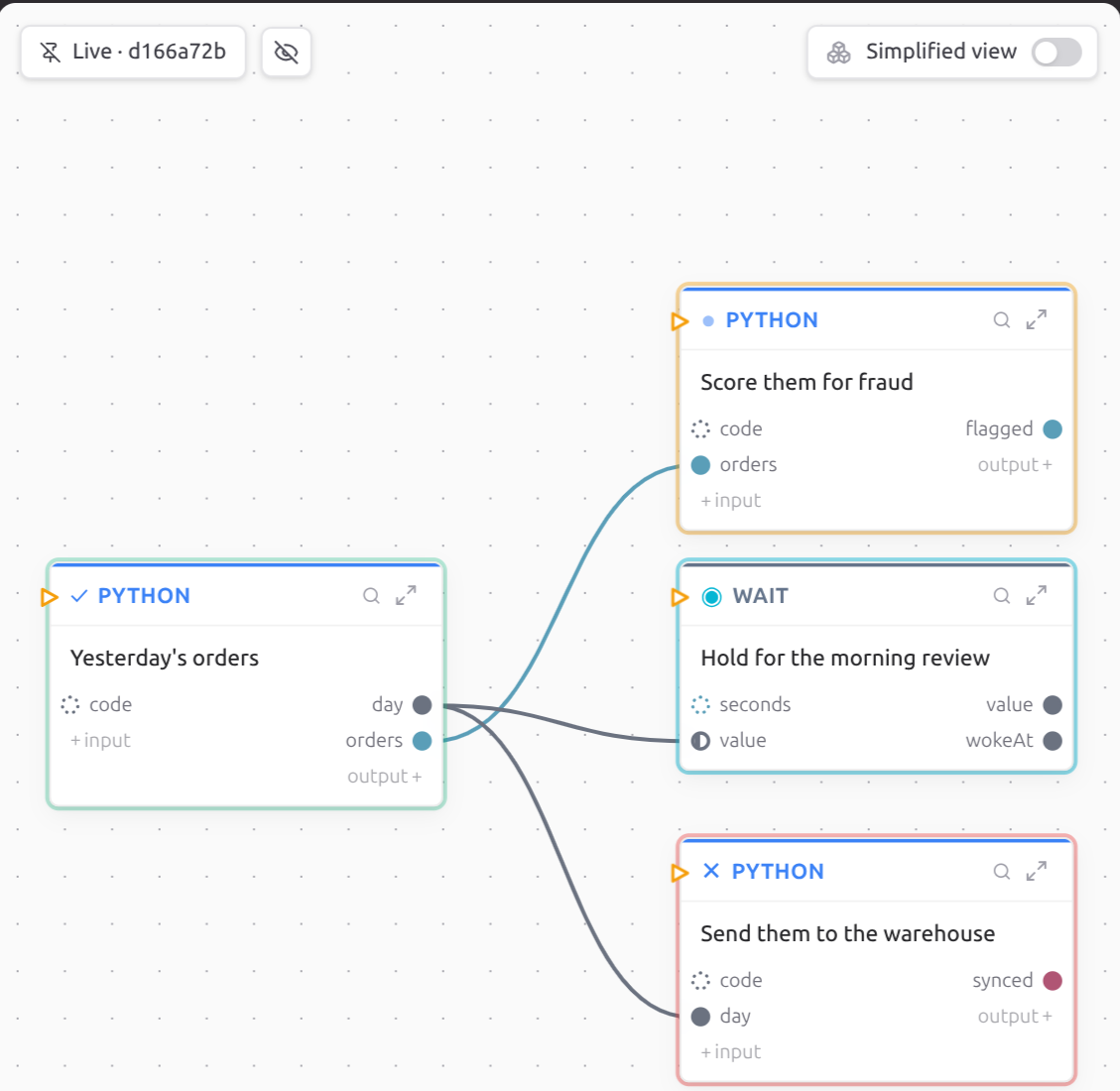
Task: Inspect the Send them to the warehouse node
Action: 1001,871
